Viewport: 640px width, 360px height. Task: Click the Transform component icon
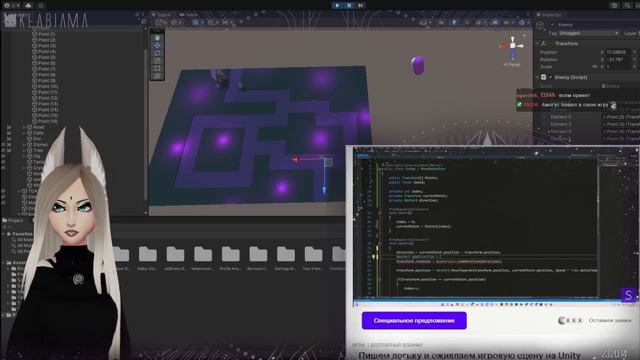[x=544, y=43]
